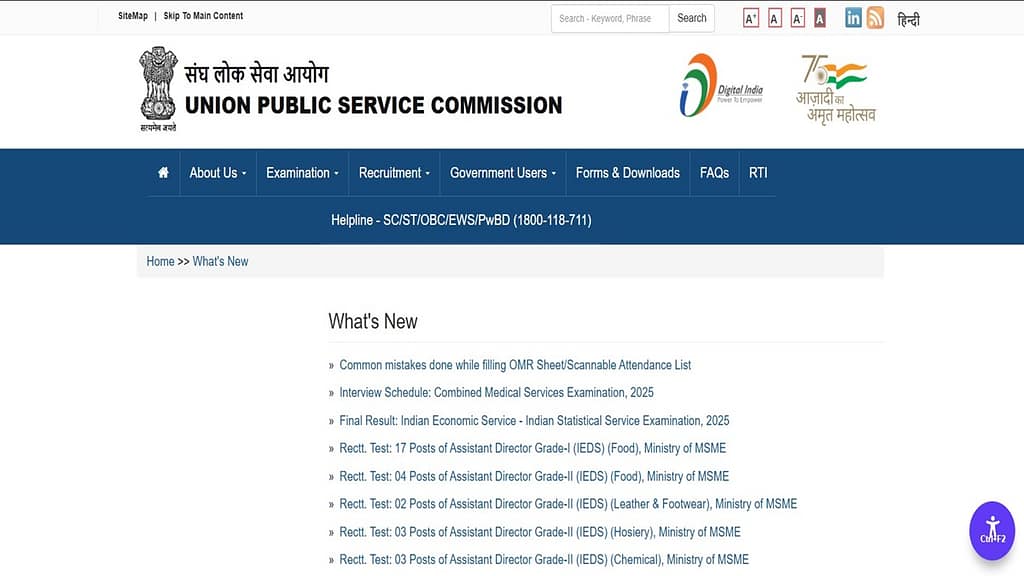The height and width of the screenshot is (576, 1024).
Task: Open the RSS feed icon
Action: 875,17
